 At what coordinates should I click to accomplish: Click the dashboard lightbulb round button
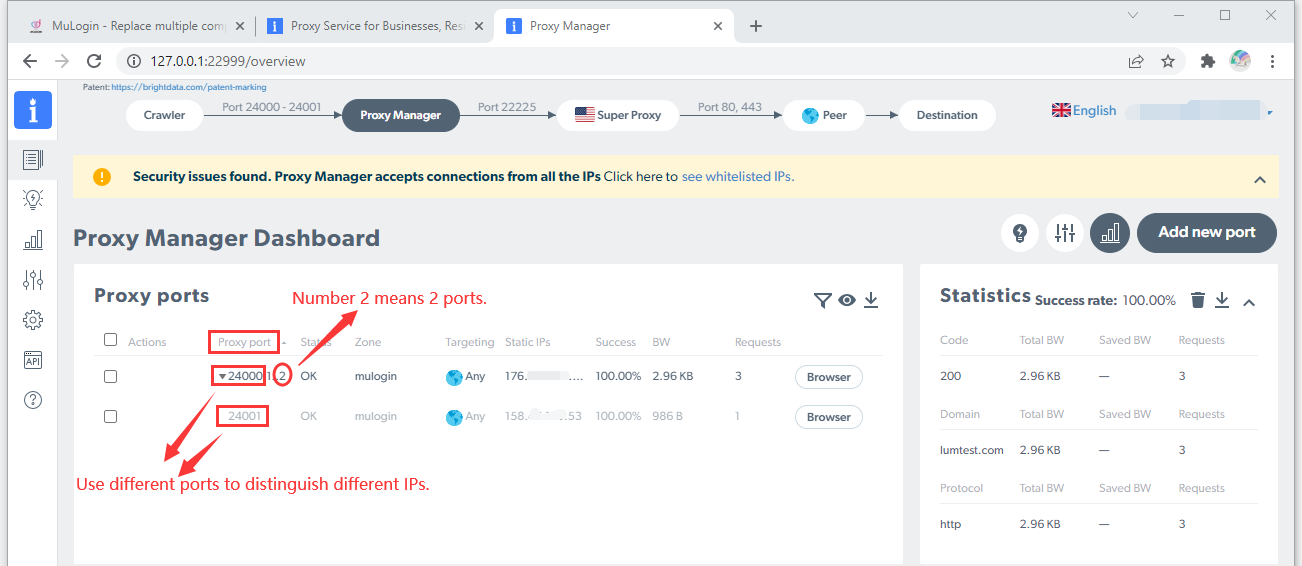pos(1020,233)
